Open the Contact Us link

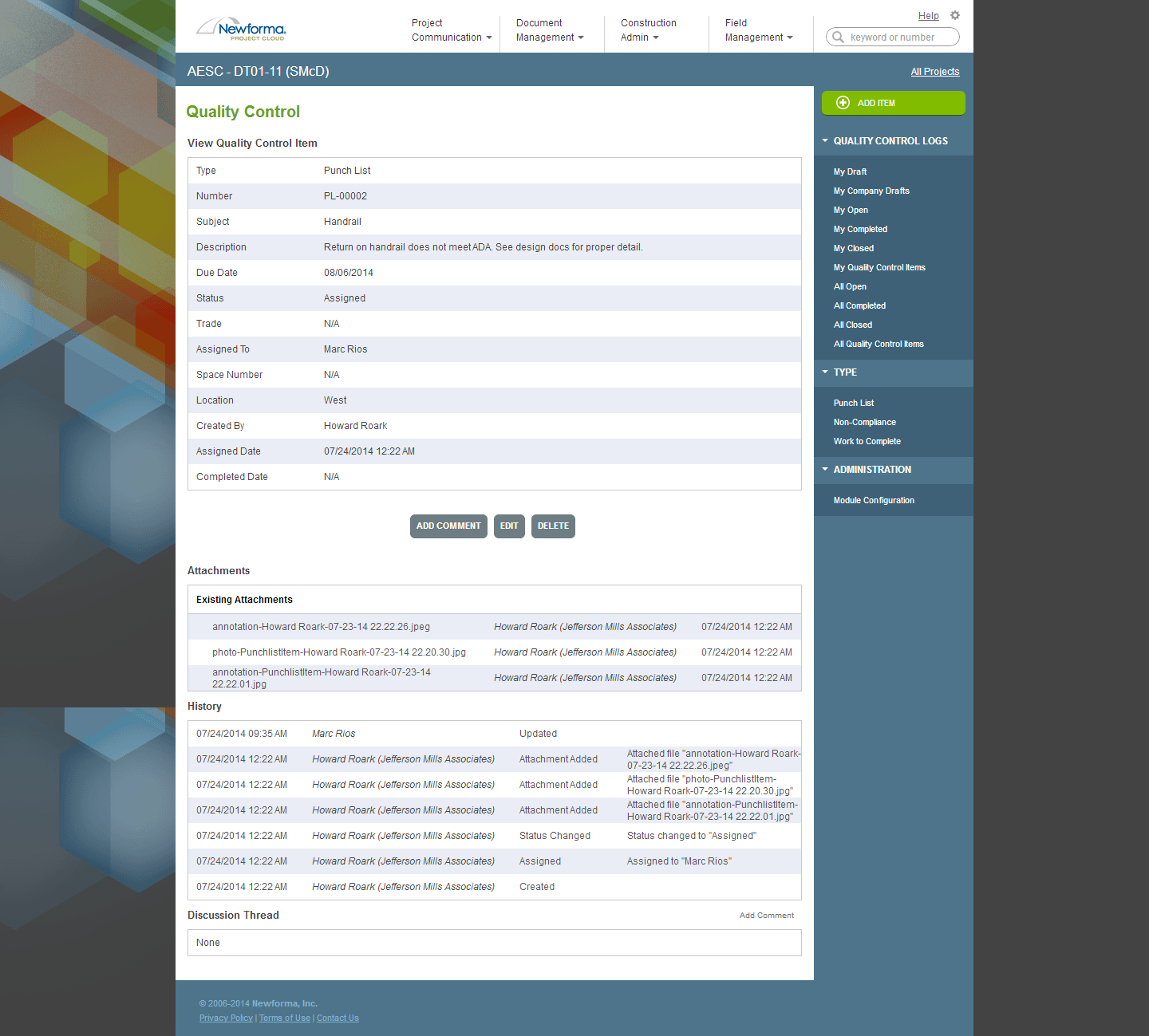coord(338,1018)
